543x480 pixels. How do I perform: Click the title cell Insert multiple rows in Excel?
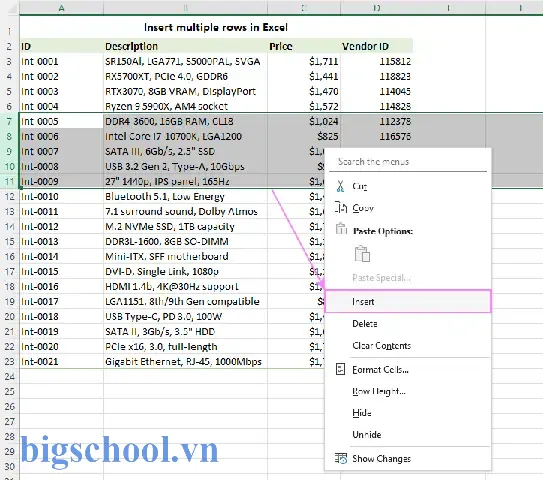point(216,27)
